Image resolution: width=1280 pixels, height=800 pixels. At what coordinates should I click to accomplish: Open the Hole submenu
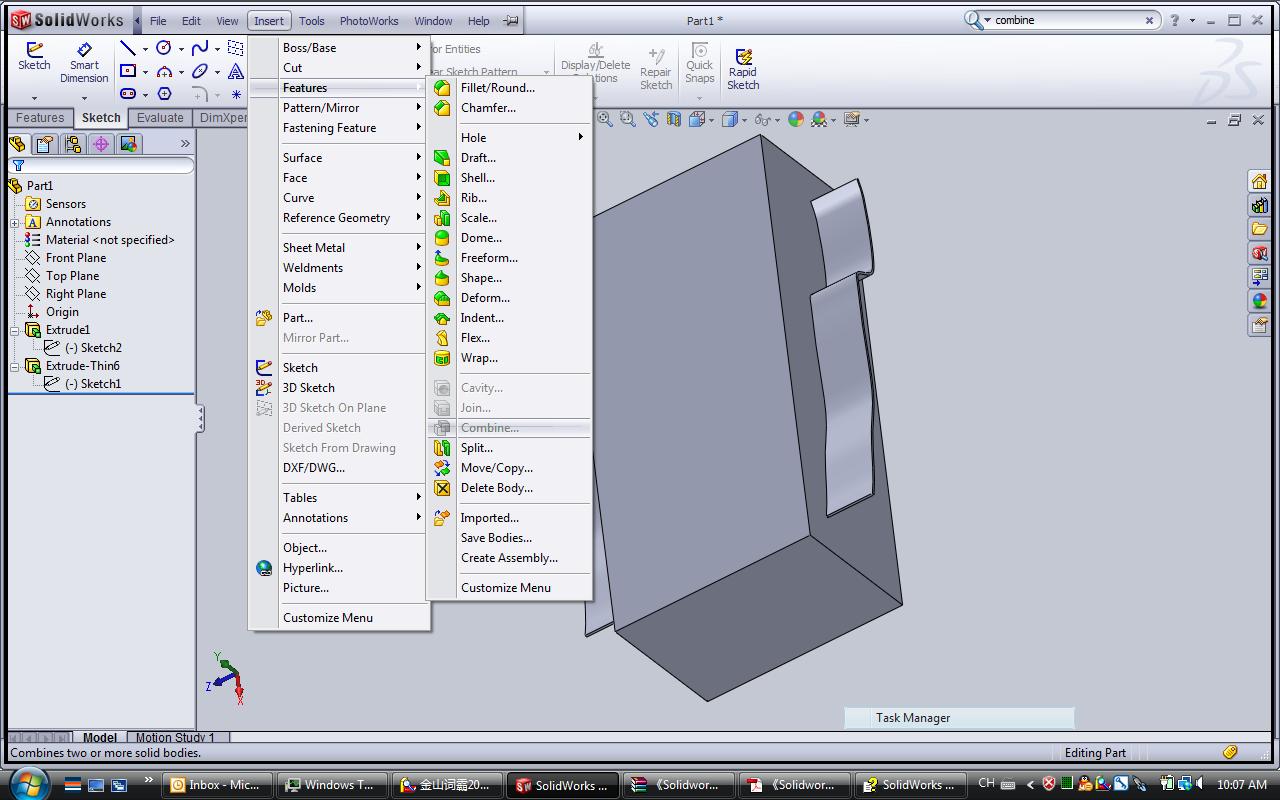point(509,138)
